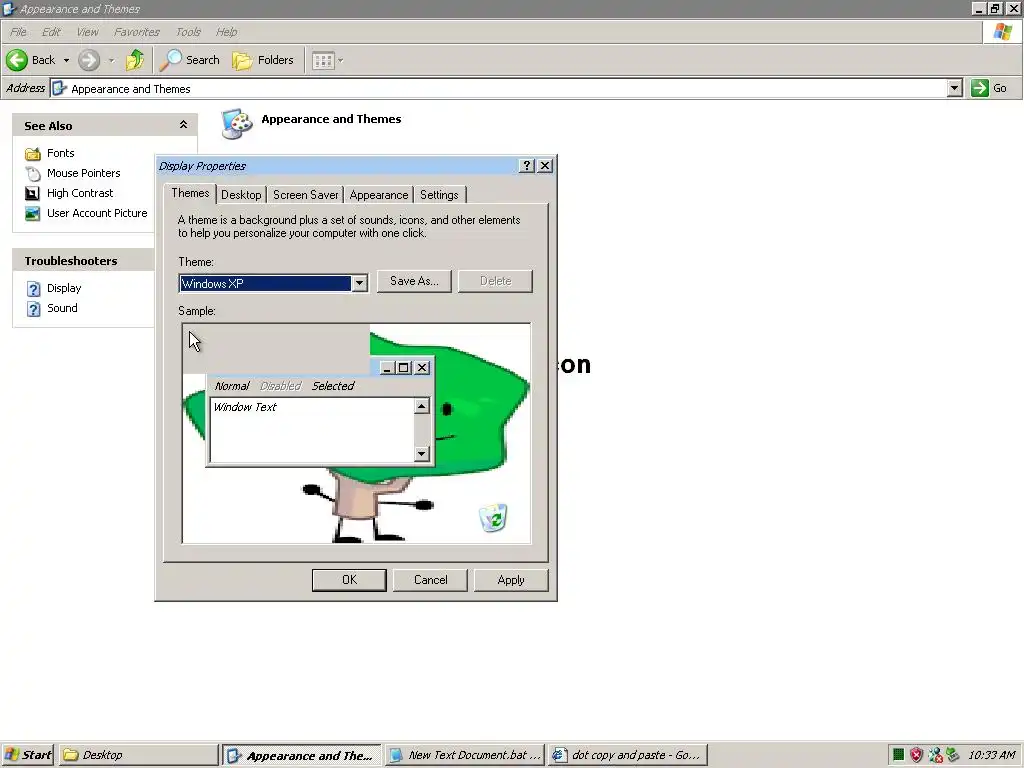This screenshot has width=1024, height=768.
Task: Switch to the Screen Saver tab
Action: point(306,195)
